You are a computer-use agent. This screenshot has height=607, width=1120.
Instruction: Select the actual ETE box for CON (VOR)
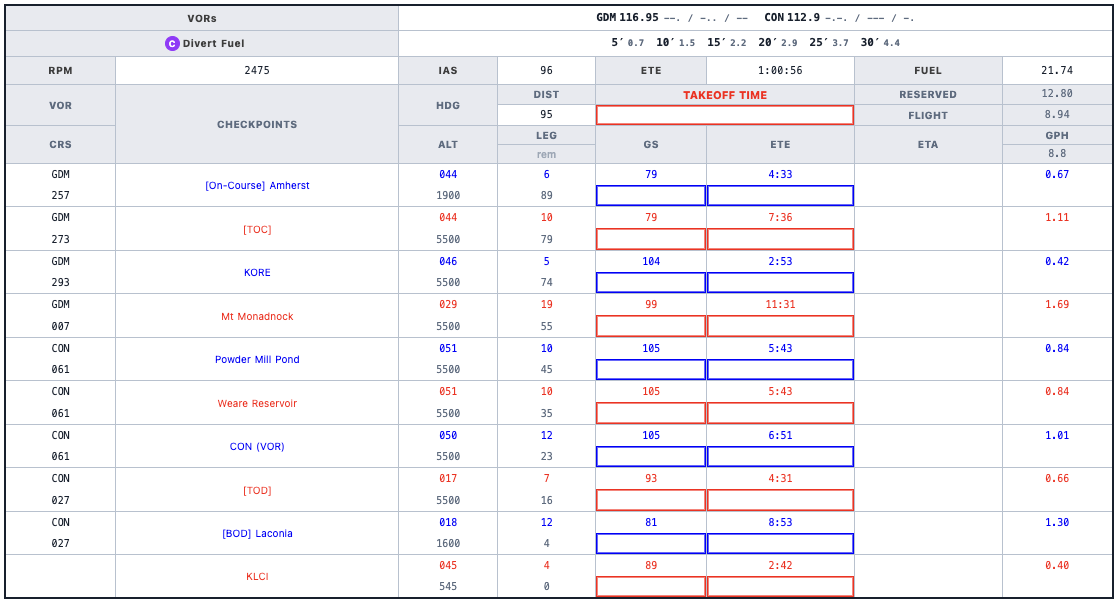[x=780, y=457]
